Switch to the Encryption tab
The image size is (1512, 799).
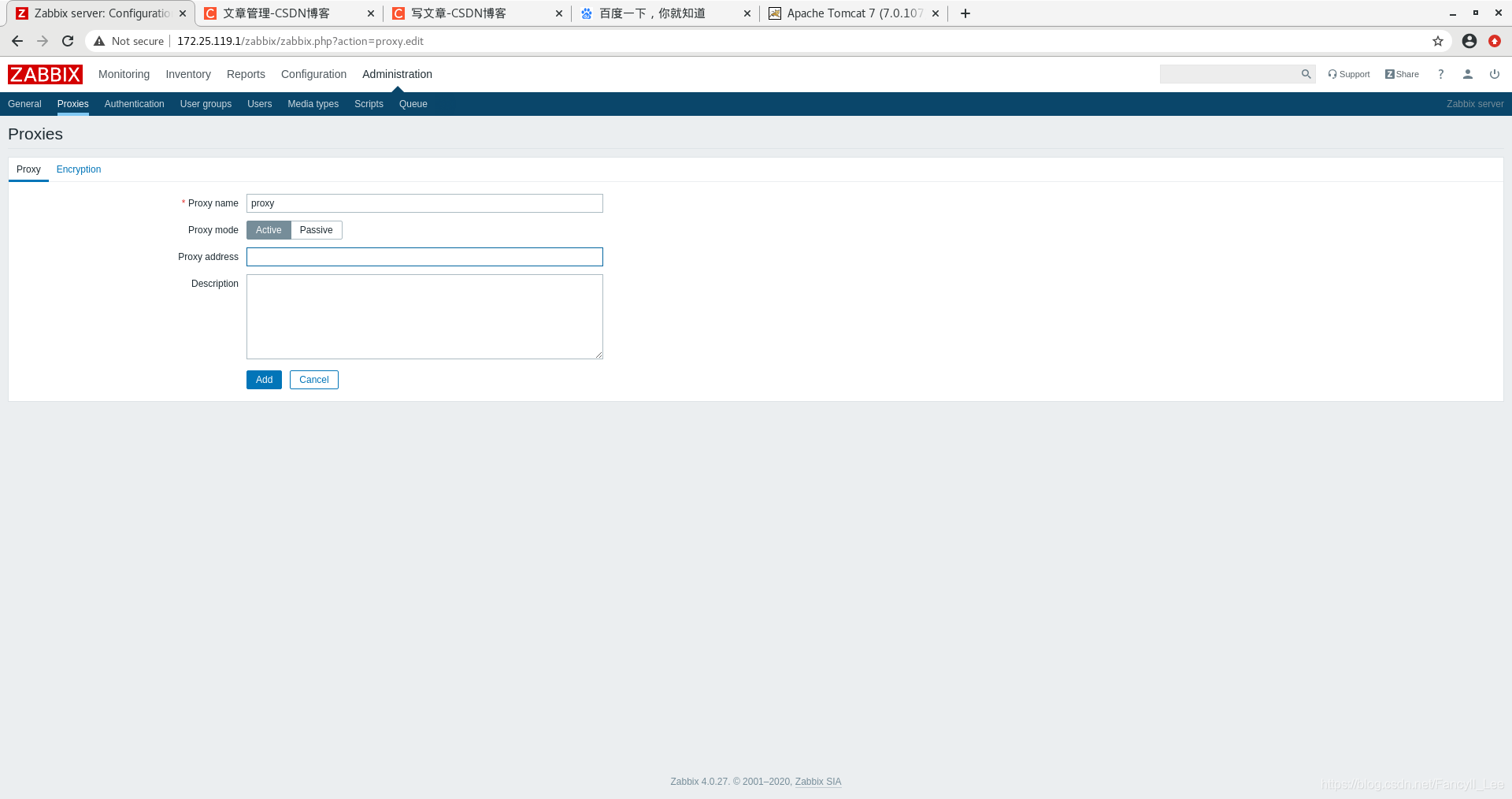pyautogui.click(x=79, y=169)
